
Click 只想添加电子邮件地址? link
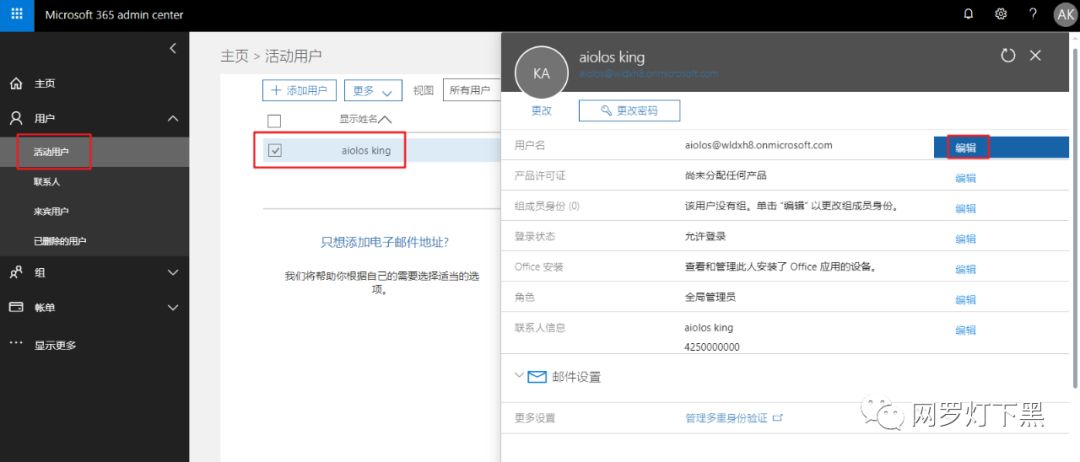click(x=386, y=242)
